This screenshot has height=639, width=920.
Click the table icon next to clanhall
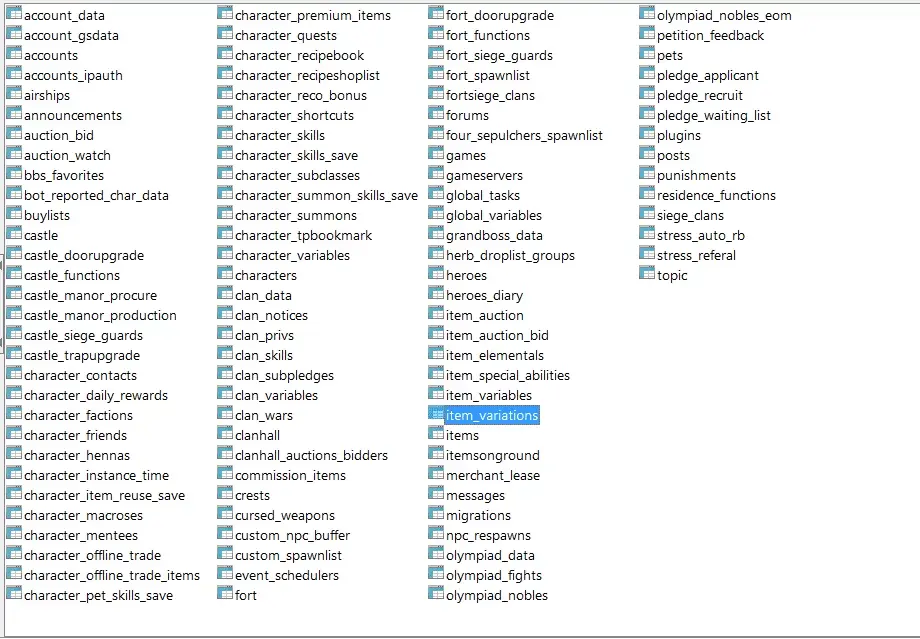point(225,434)
